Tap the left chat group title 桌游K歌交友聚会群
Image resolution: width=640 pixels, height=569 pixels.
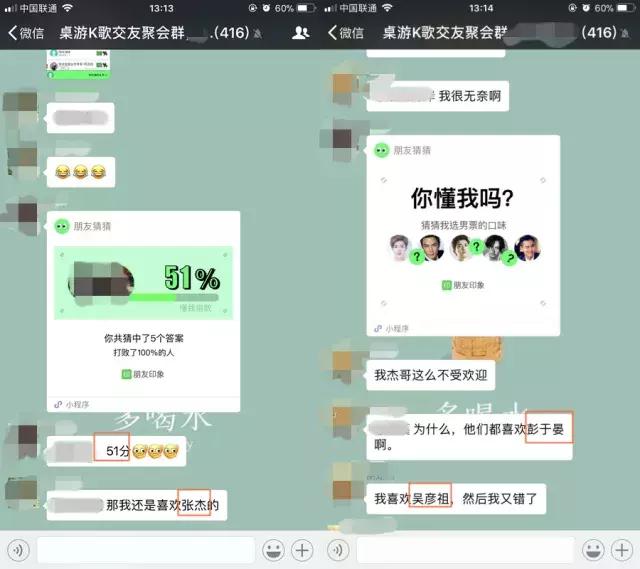[122, 33]
